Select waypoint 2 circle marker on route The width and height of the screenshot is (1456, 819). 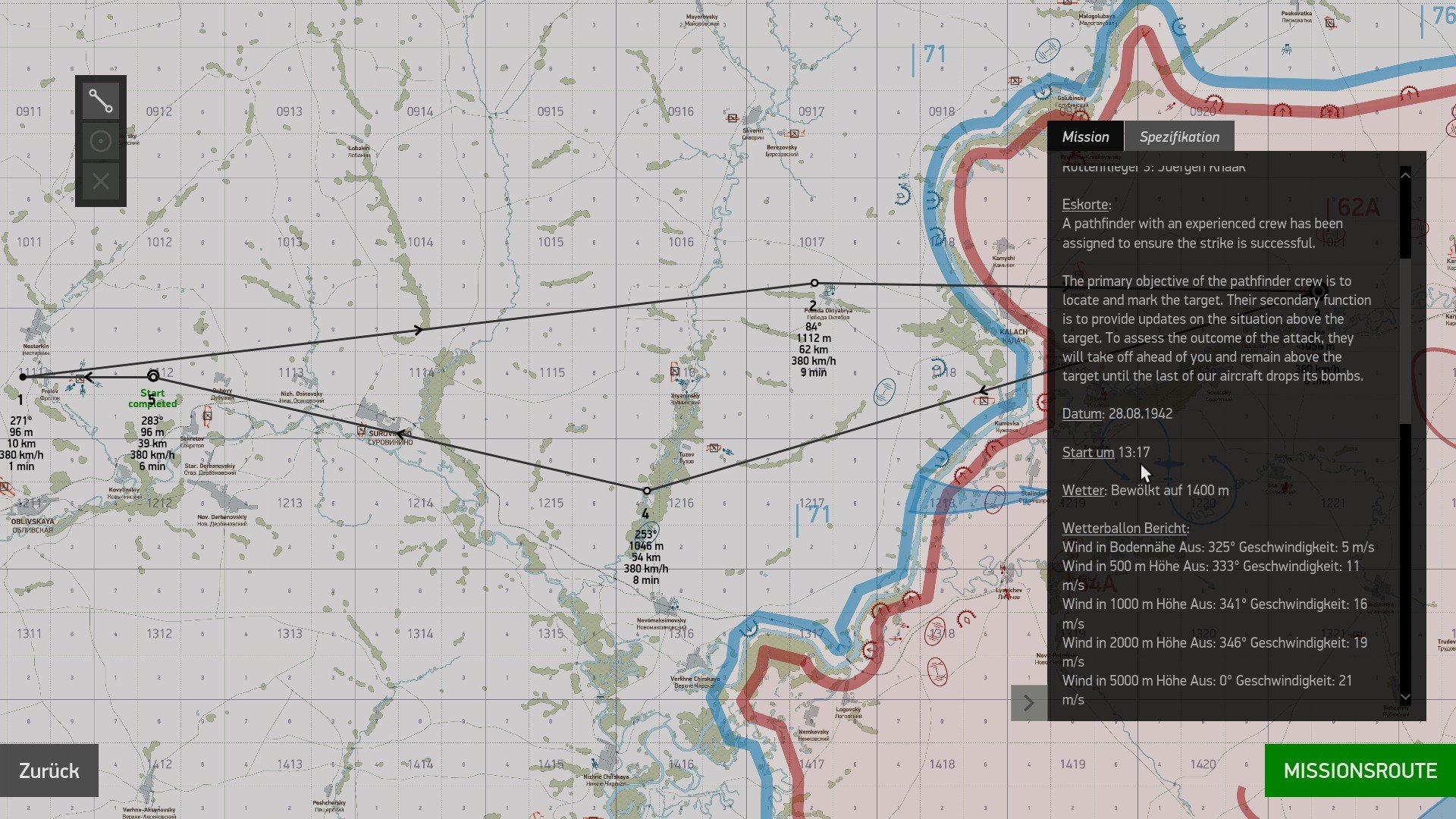click(814, 283)
